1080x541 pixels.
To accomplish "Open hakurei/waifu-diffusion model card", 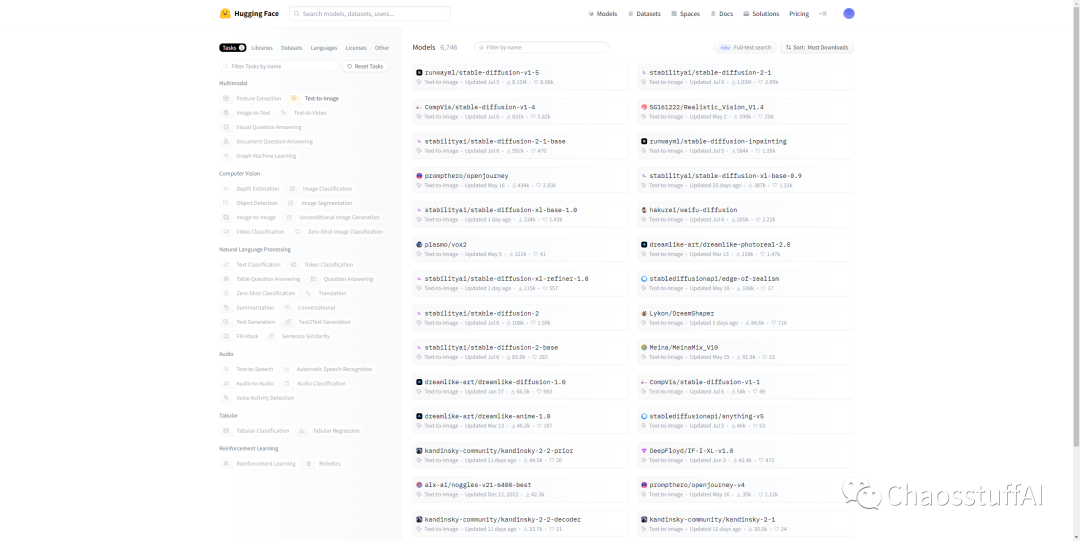I will 745,214.
